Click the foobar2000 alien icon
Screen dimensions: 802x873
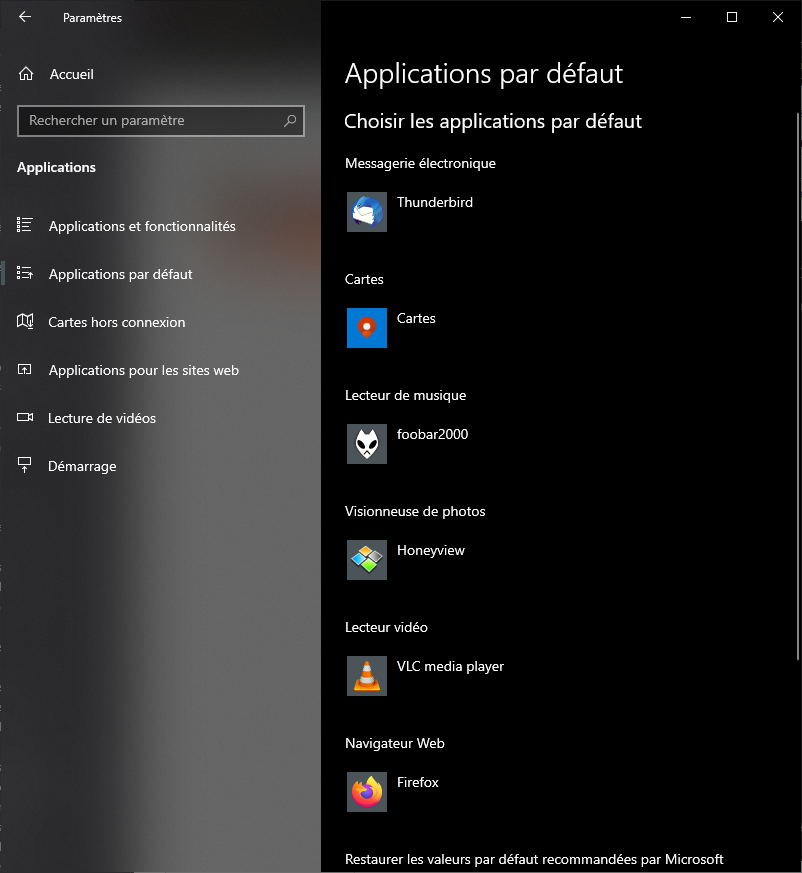(366, 444)
